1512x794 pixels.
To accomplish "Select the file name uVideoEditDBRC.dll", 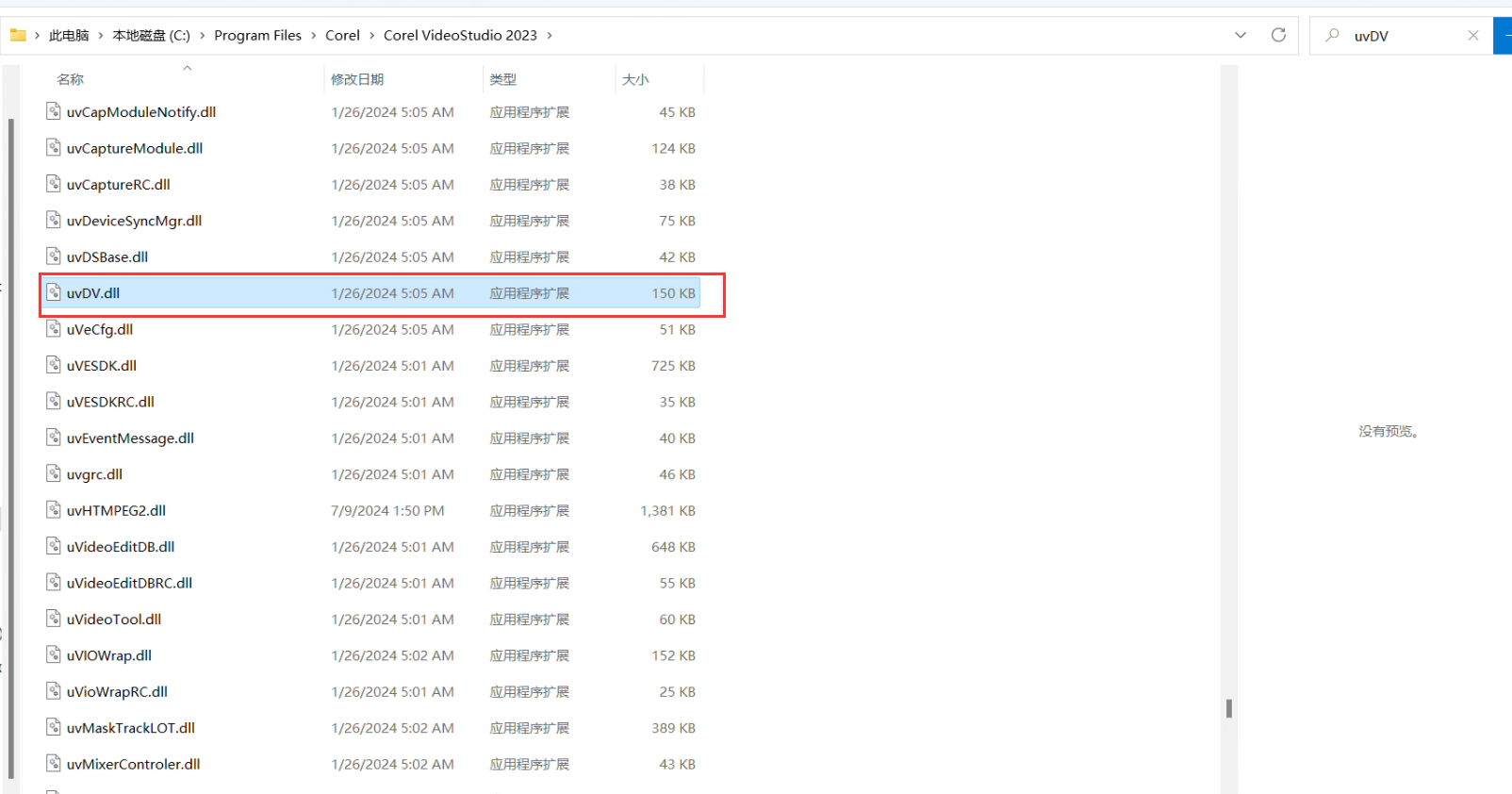I will point(129,583).
